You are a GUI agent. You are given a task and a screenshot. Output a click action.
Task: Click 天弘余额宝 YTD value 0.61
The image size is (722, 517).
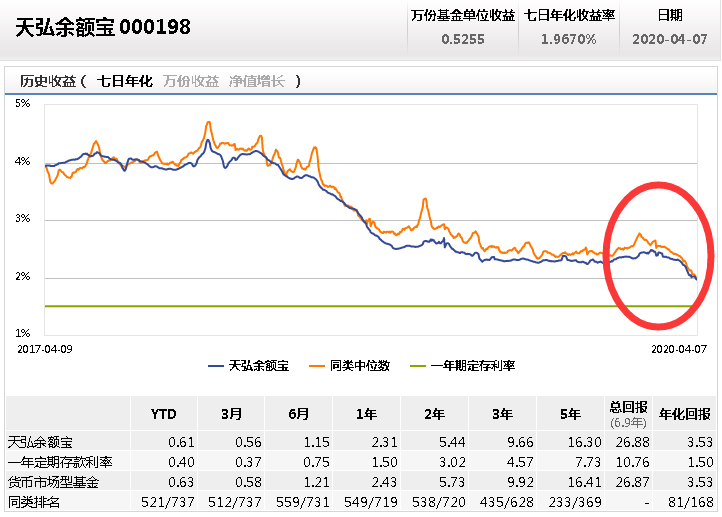(x=181, y=442)
